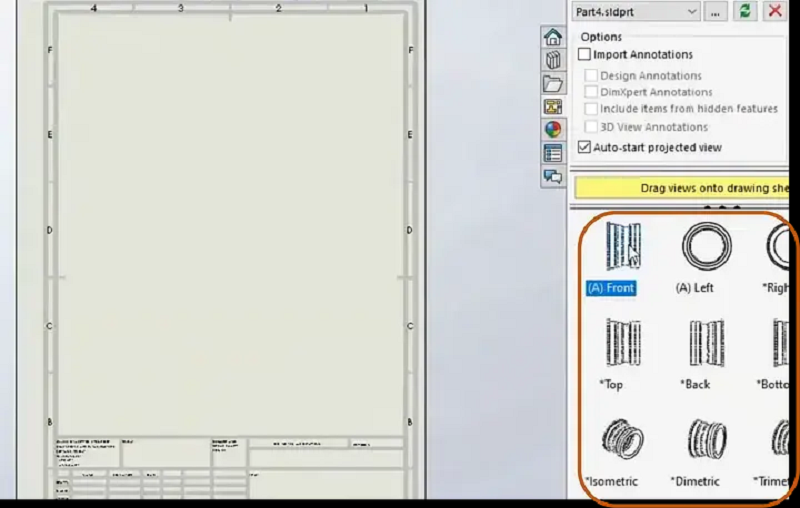The height and width of the screenshot is (508, 800).
Task: Toggle the Design Annotations checkbox
Action: click(592, 76)
